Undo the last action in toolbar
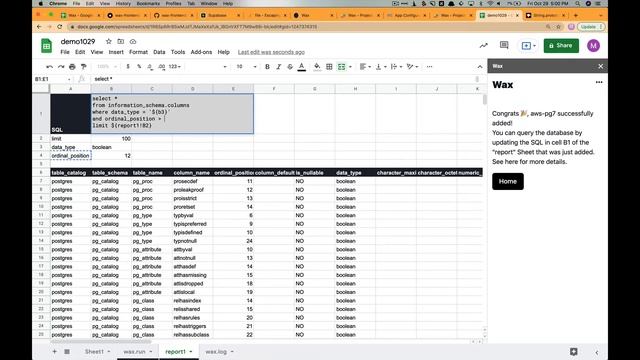The width and height of the screenshot is (640, 360). coord(49,67)
